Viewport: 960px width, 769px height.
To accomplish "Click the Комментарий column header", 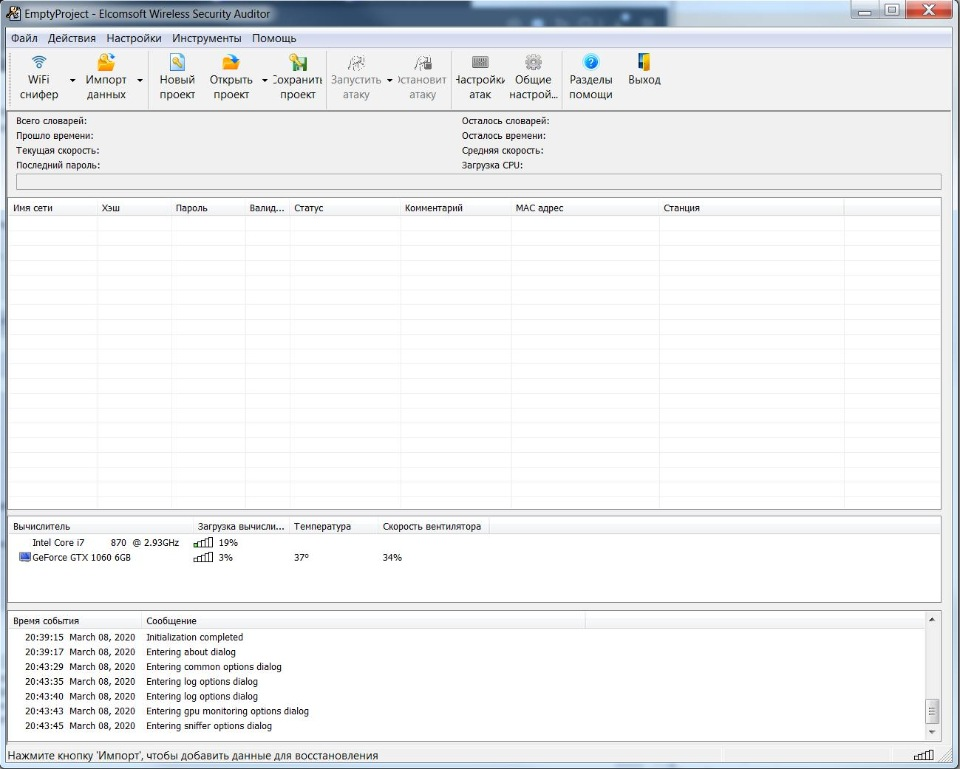I will 456,208.
